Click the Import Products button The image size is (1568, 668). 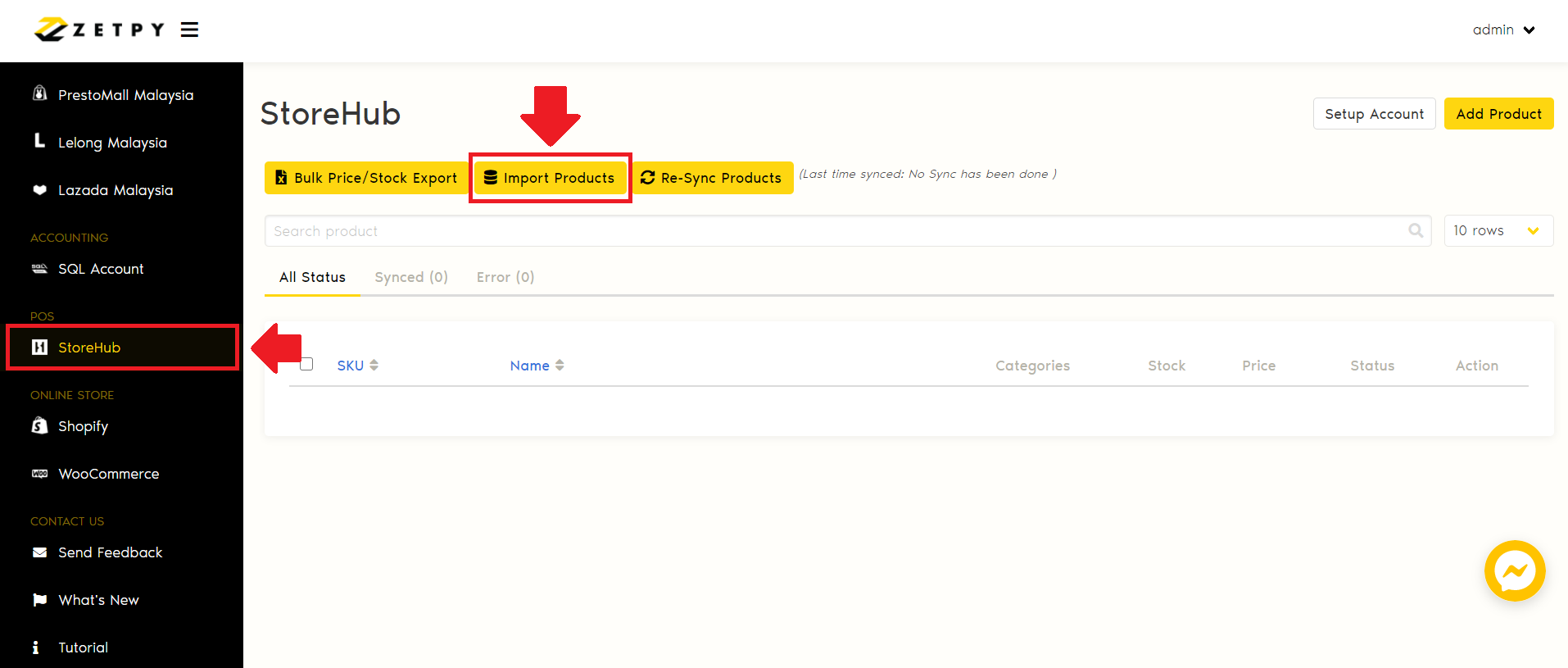coord(550,178)
